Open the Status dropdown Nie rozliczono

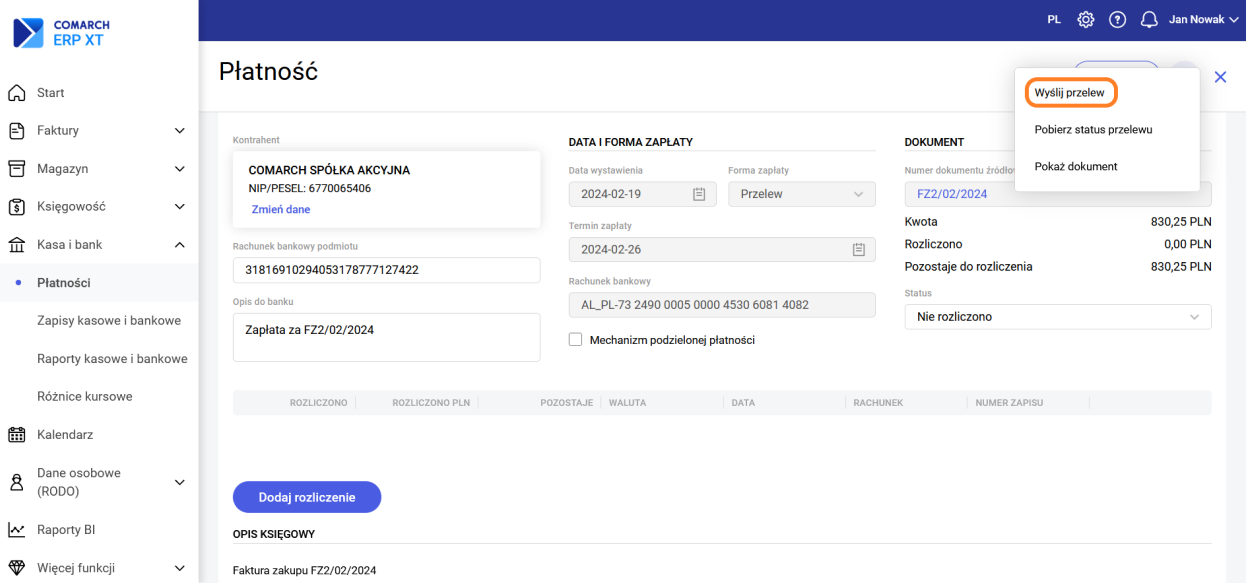pos(1057,317)
